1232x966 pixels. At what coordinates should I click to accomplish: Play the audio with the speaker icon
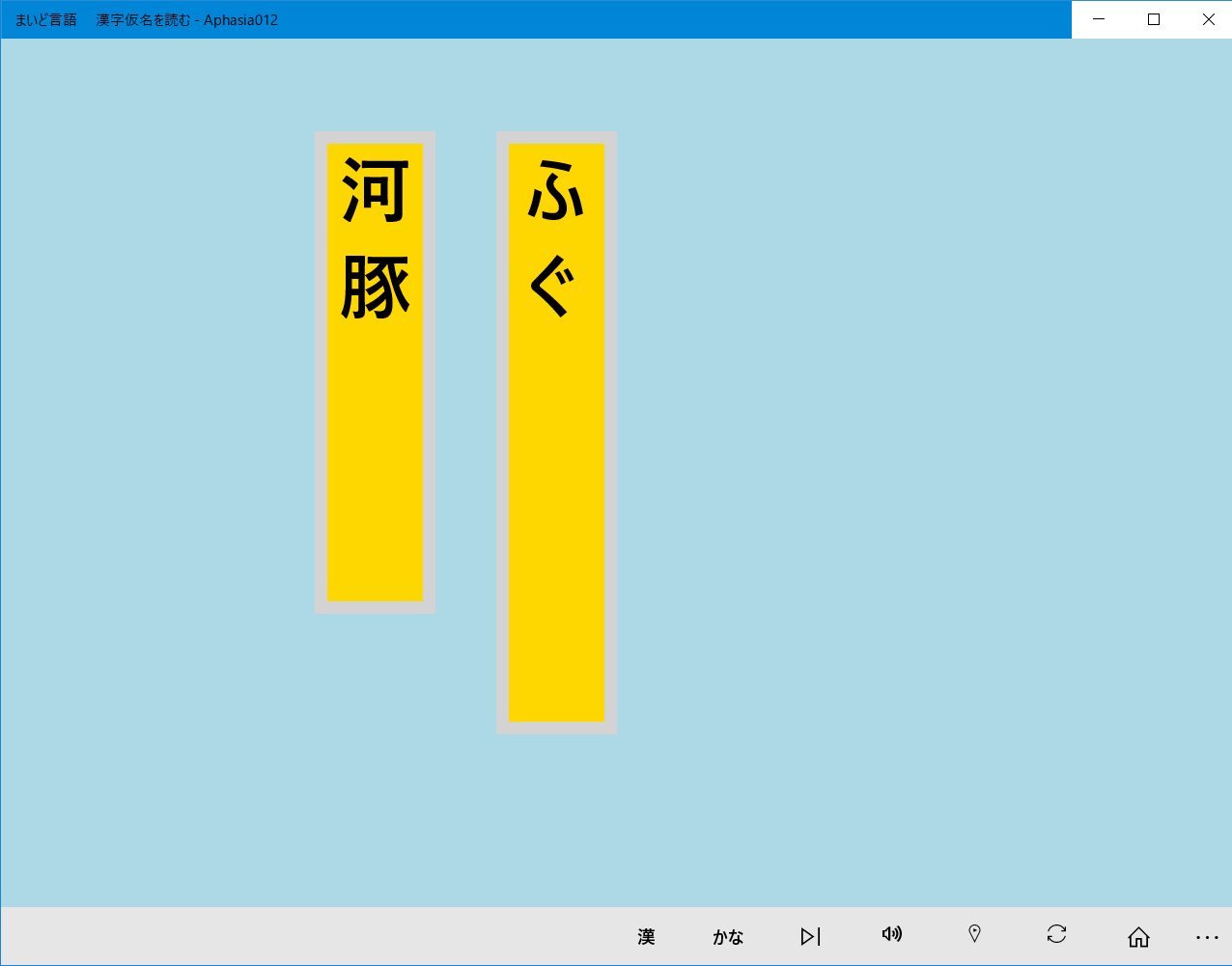pyautogui.click(x=892, y=934)
